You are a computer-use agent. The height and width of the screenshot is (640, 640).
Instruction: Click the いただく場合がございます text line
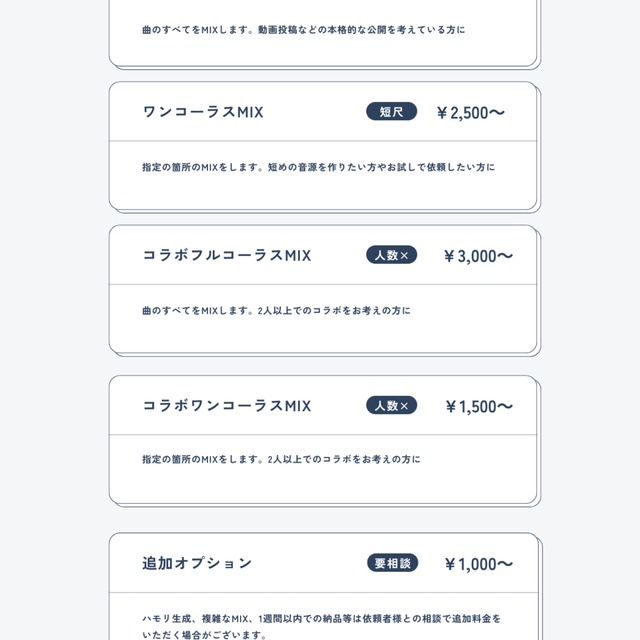pos(205,635)
